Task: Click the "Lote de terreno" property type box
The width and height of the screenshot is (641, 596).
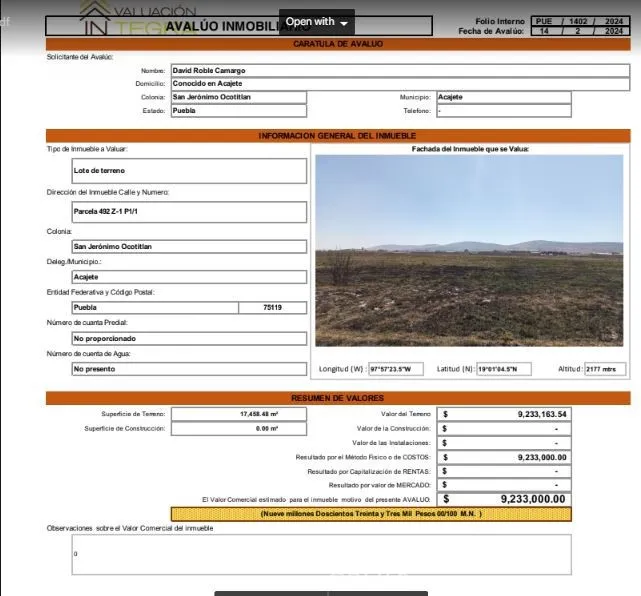Action: (x=189, y=171)
